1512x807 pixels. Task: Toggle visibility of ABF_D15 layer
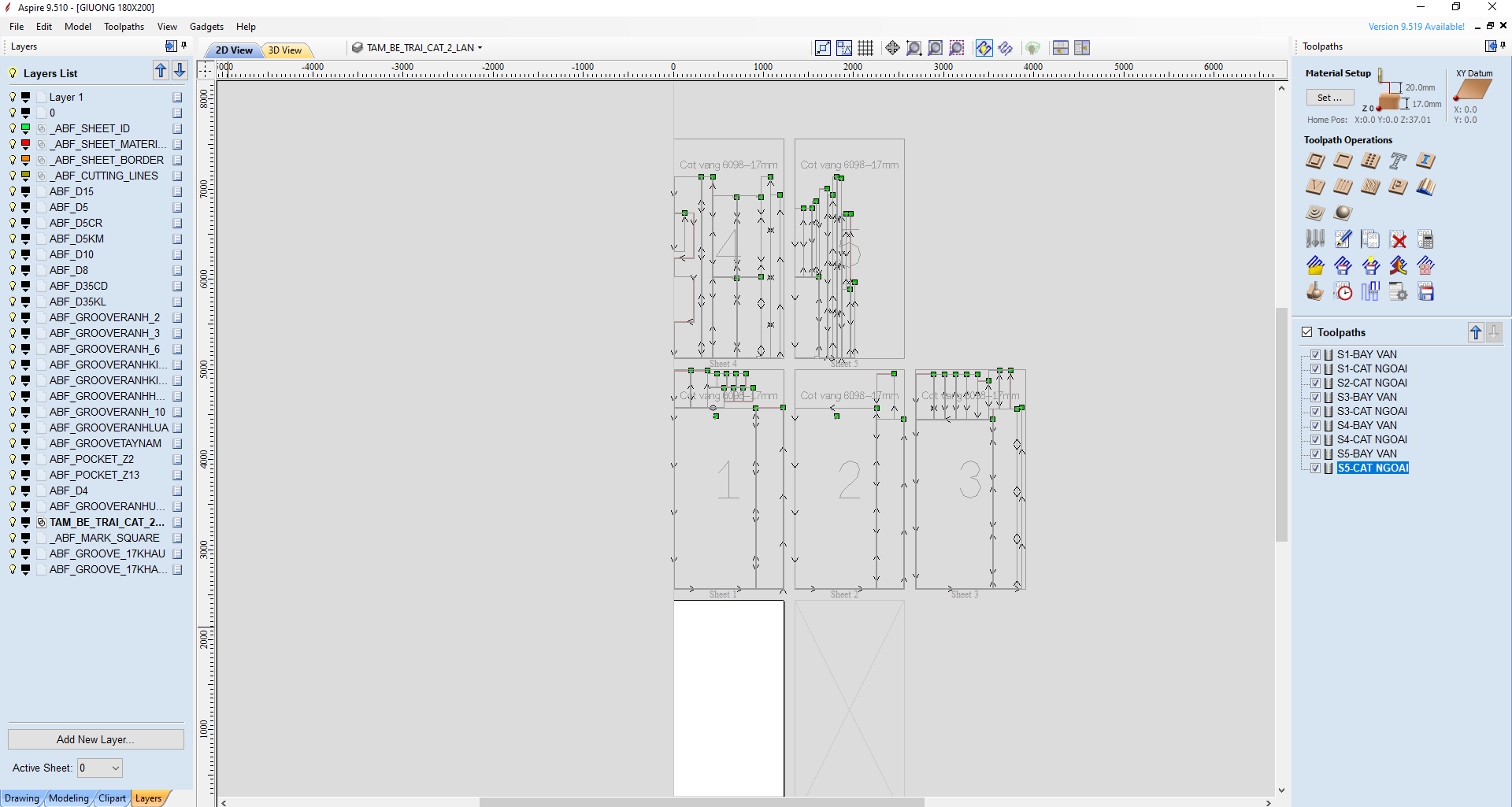(x=13, y=191)
